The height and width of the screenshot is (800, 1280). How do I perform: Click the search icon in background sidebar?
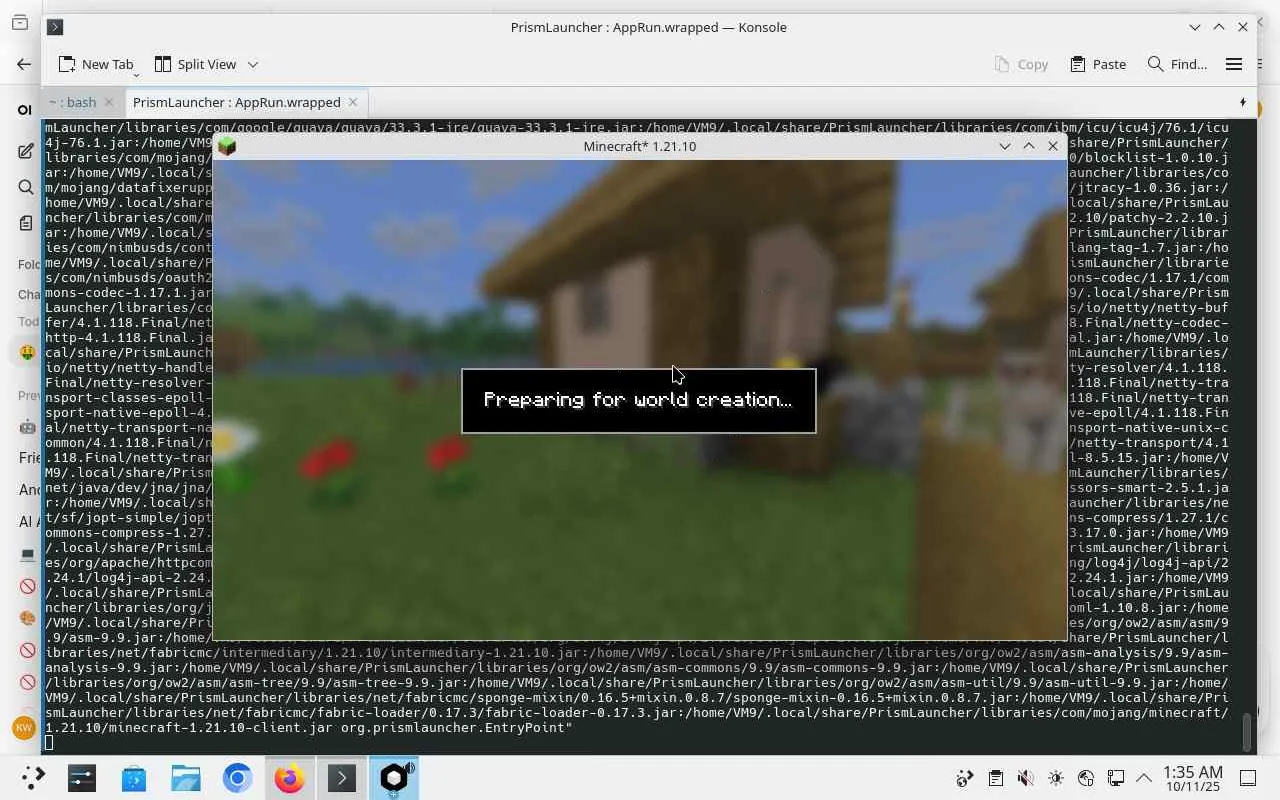click(x=26, y=187)
